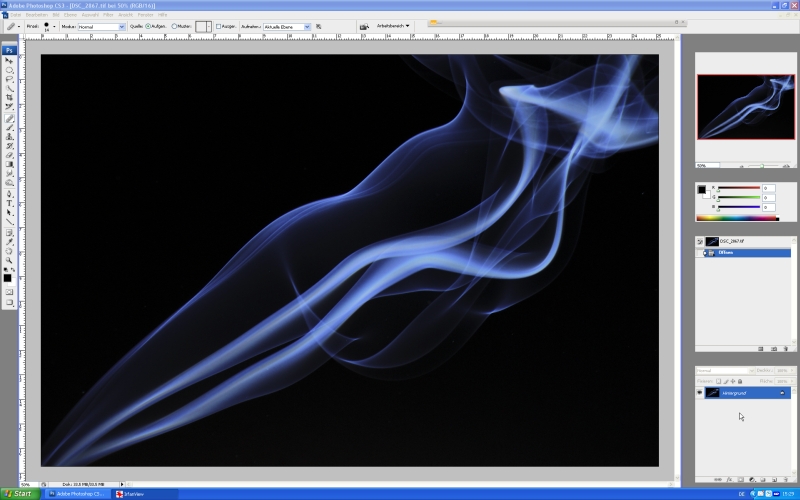The width and height of the screenshot is (800, 500).
Task: Select the Slice tool
Action: coord(9,107)
